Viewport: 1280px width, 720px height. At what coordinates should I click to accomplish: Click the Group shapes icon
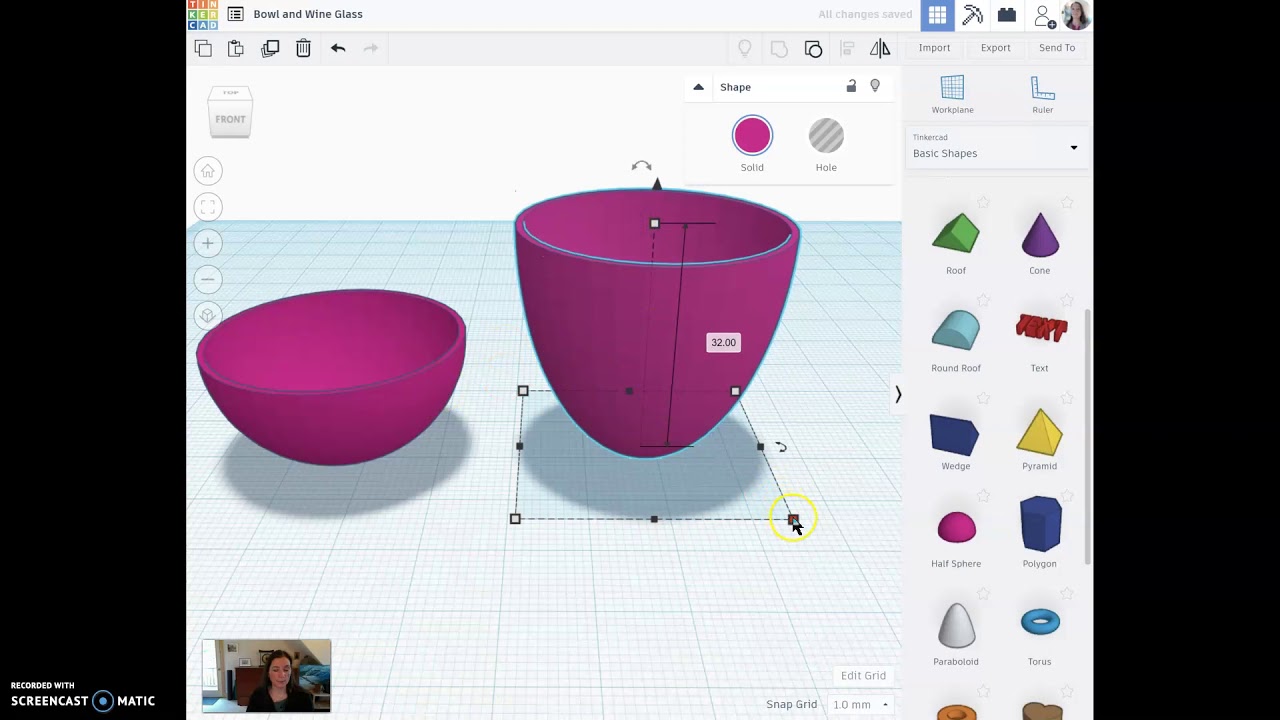click(779, 48)
